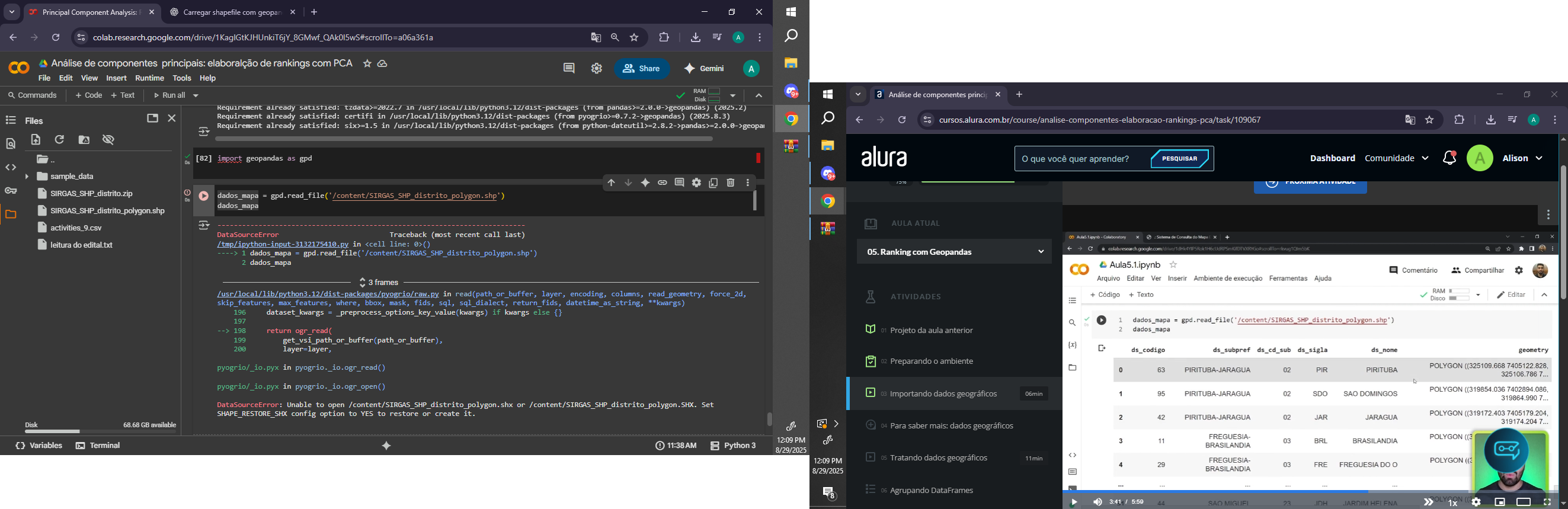Bookmark the Colab page in Chrome
The width and height of the screenshot is (1568, 509).
point(634,38)
